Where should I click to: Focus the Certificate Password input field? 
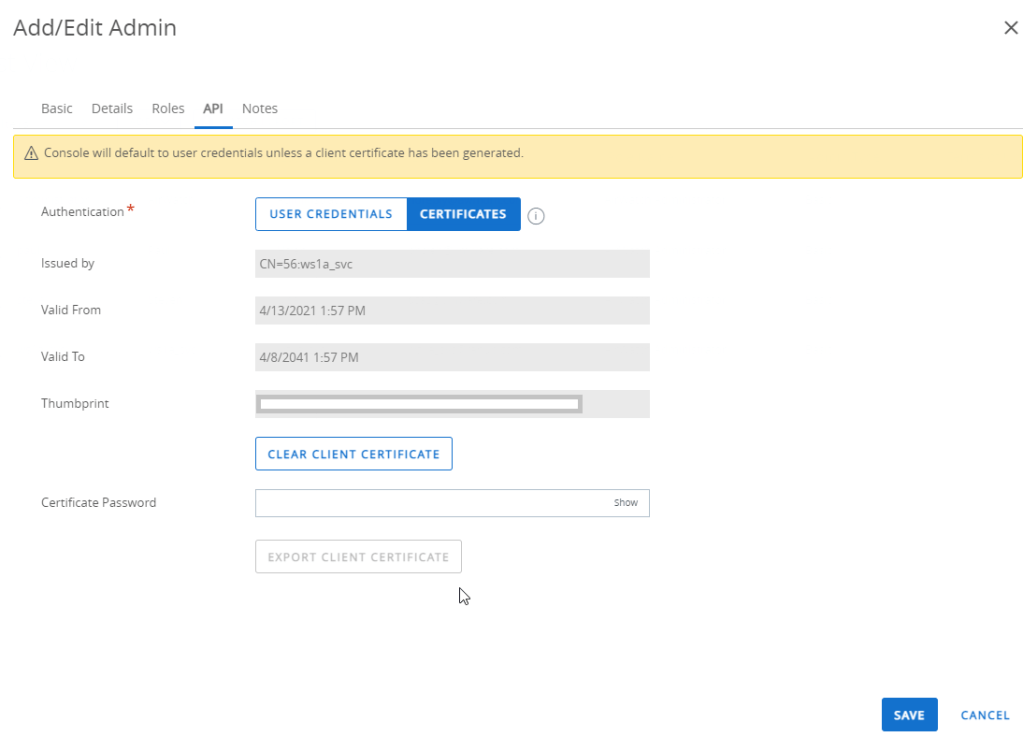coord(430,503)
